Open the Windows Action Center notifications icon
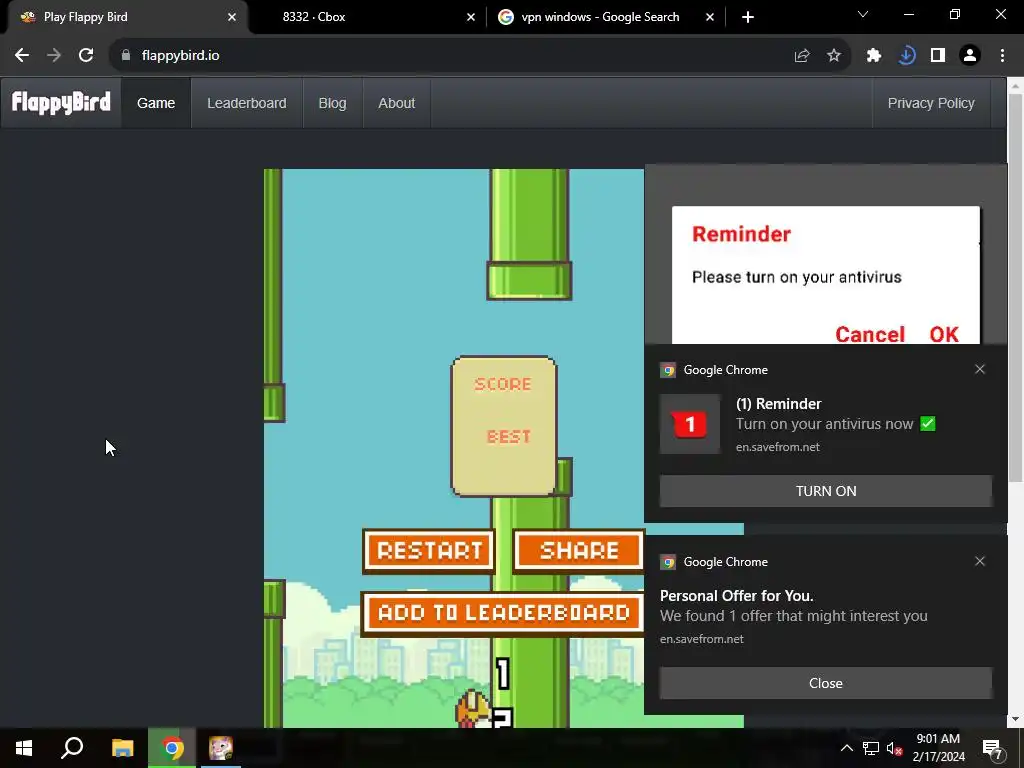1024x768 pixels. tap(993, 749)
